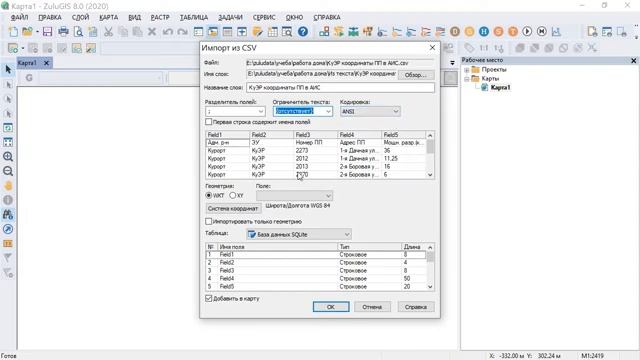
Task: Click the network nodes toolbar icon
Action: coord(324,31)
